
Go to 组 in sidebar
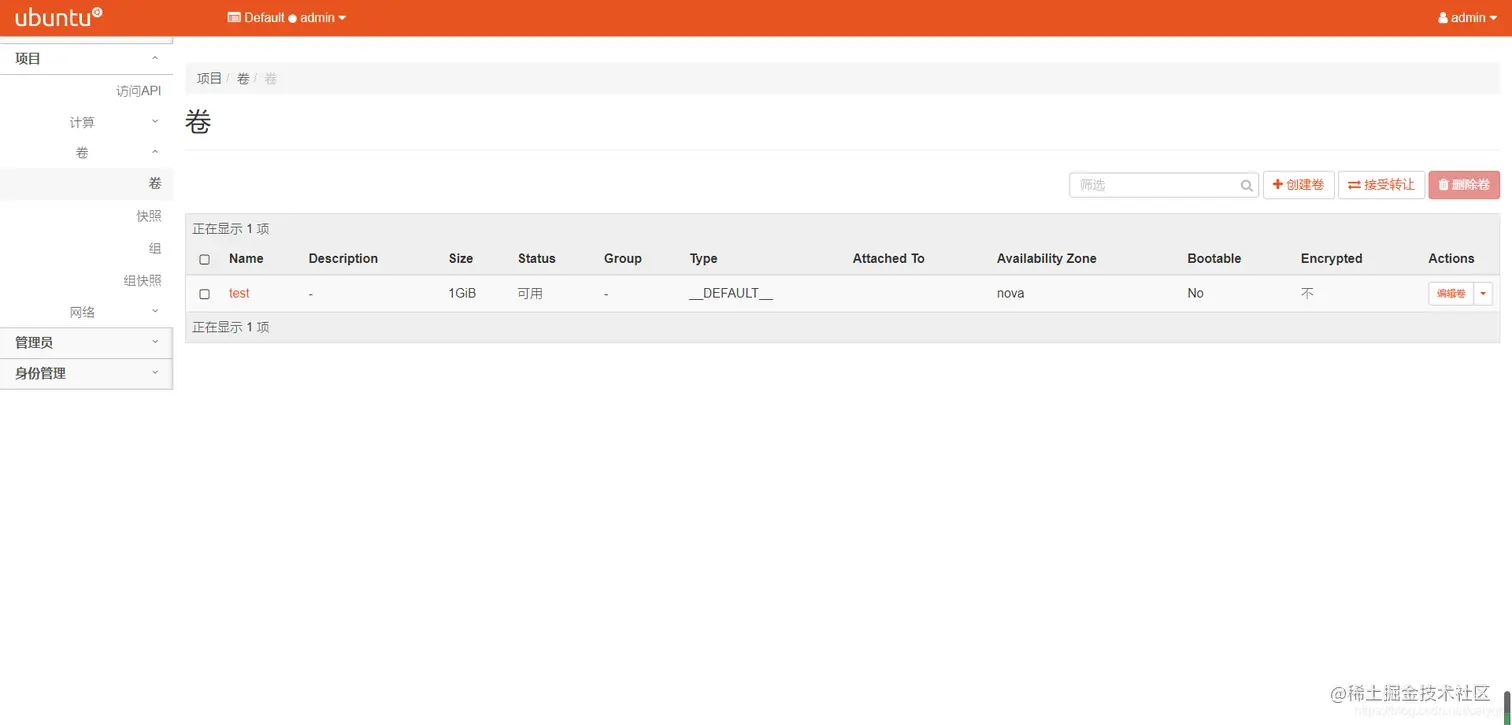point(155,248)
